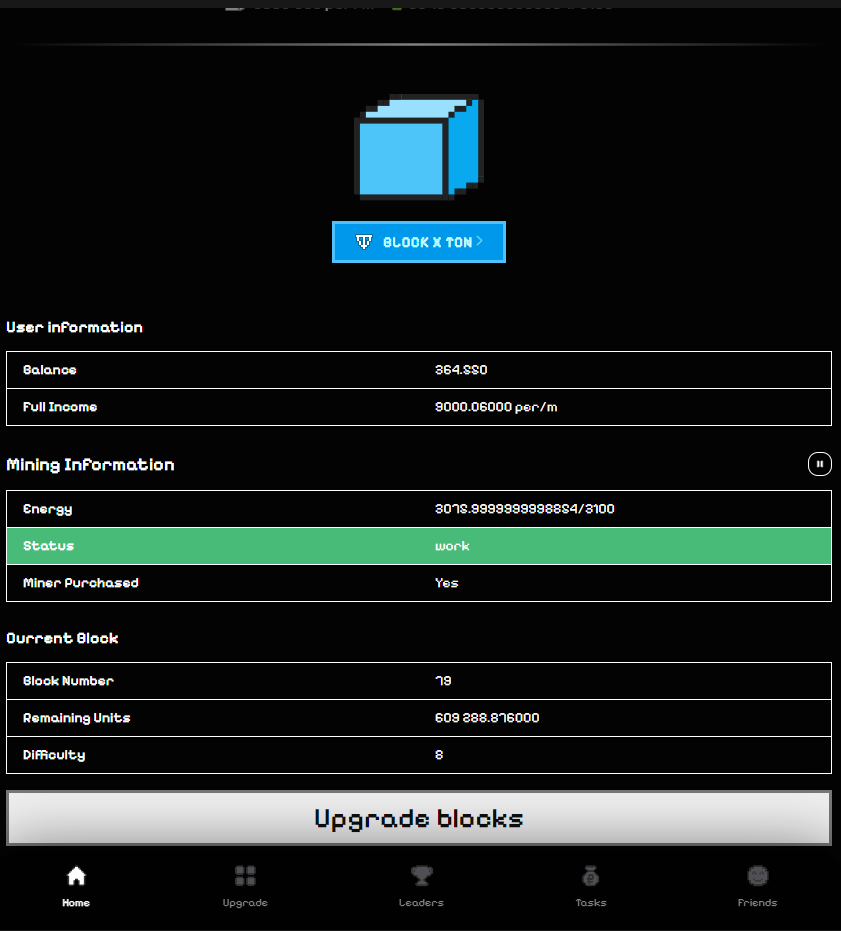Click the Difficulty value 8
This screenshot has width=841, height=931.
[x=439, y=755]
